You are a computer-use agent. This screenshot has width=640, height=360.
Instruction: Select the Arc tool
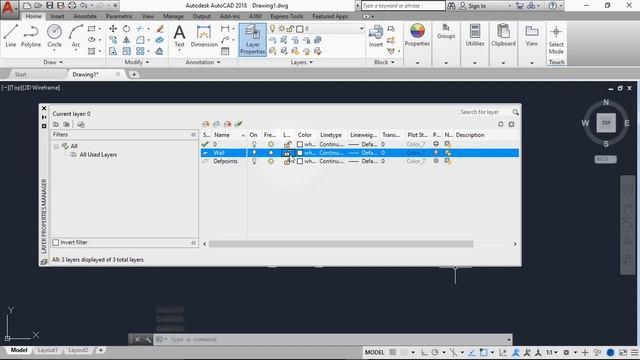tap(76, 36)
